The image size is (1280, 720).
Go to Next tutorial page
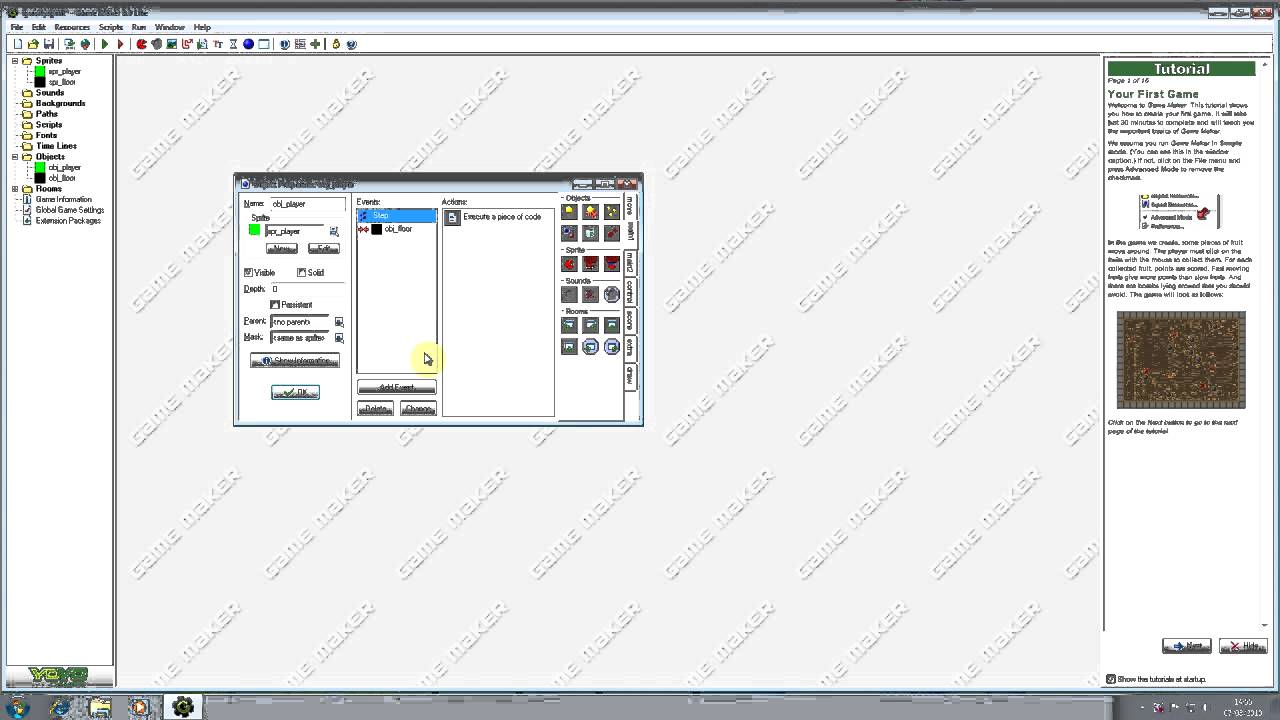point(1187,646)
